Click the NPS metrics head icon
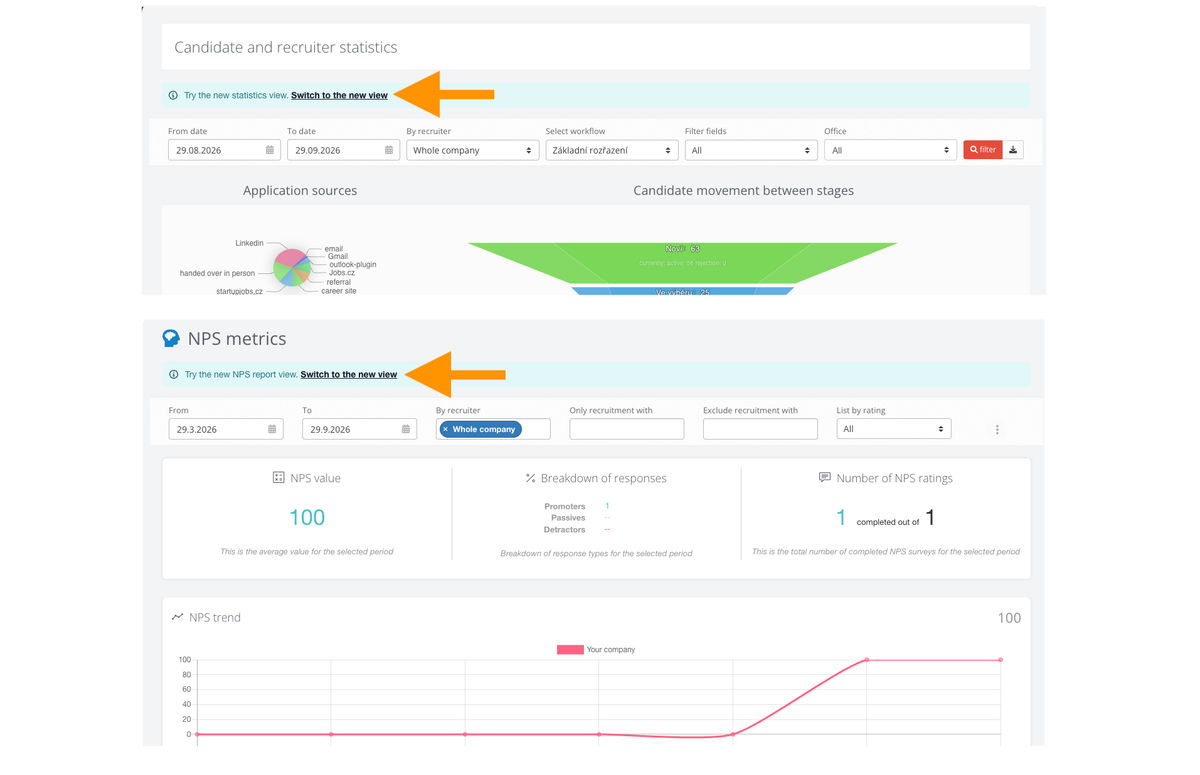 171,339
